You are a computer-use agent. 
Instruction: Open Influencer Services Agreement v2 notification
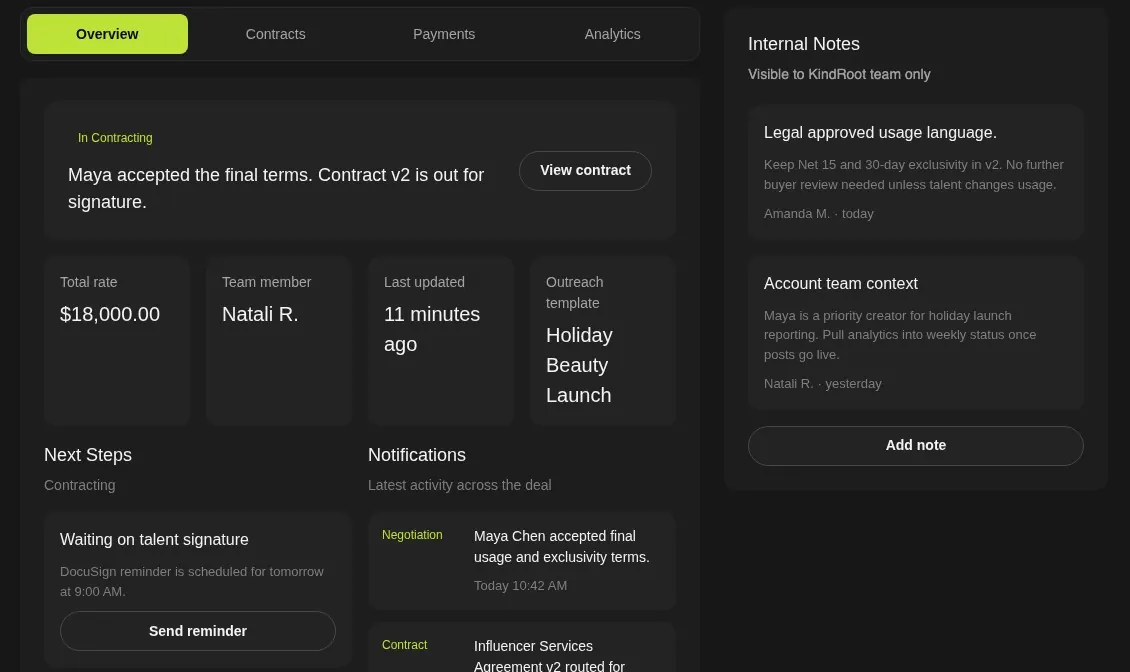coord(522,647)
